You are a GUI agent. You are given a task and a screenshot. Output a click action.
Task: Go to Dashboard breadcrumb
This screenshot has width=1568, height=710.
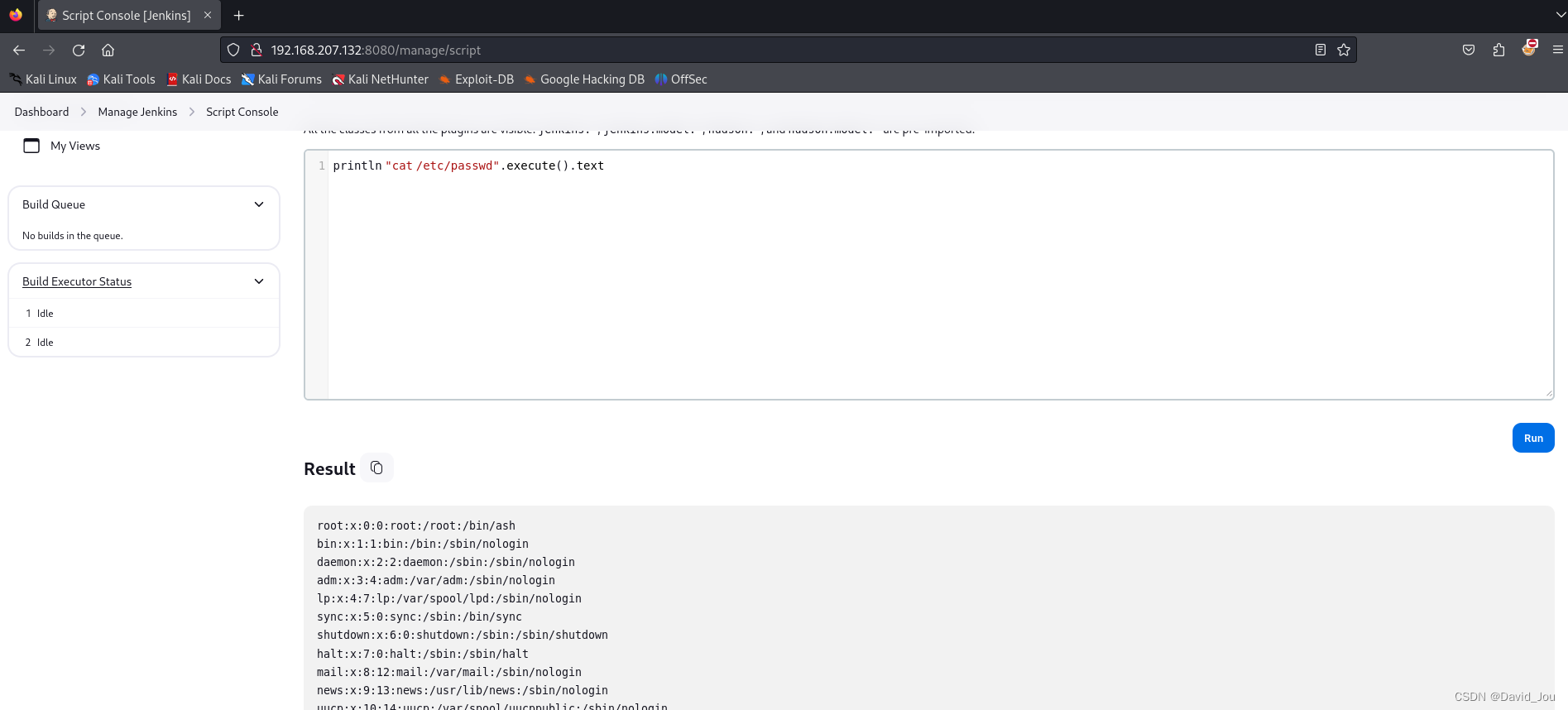coord(41,112)
